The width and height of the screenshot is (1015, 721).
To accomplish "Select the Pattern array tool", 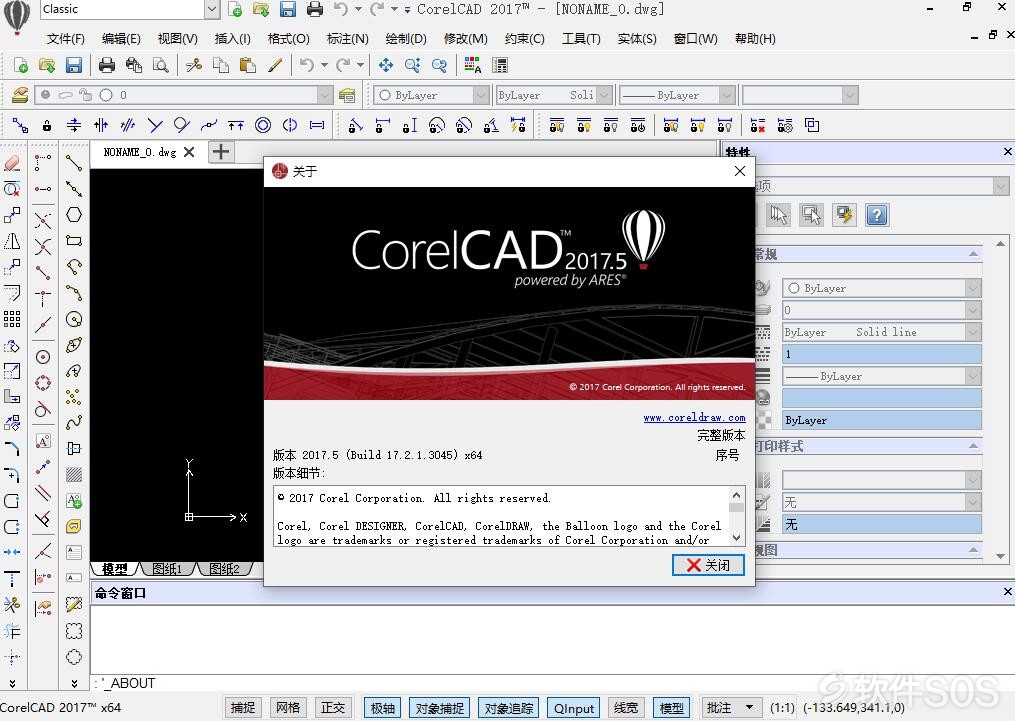I will [12, 318].
